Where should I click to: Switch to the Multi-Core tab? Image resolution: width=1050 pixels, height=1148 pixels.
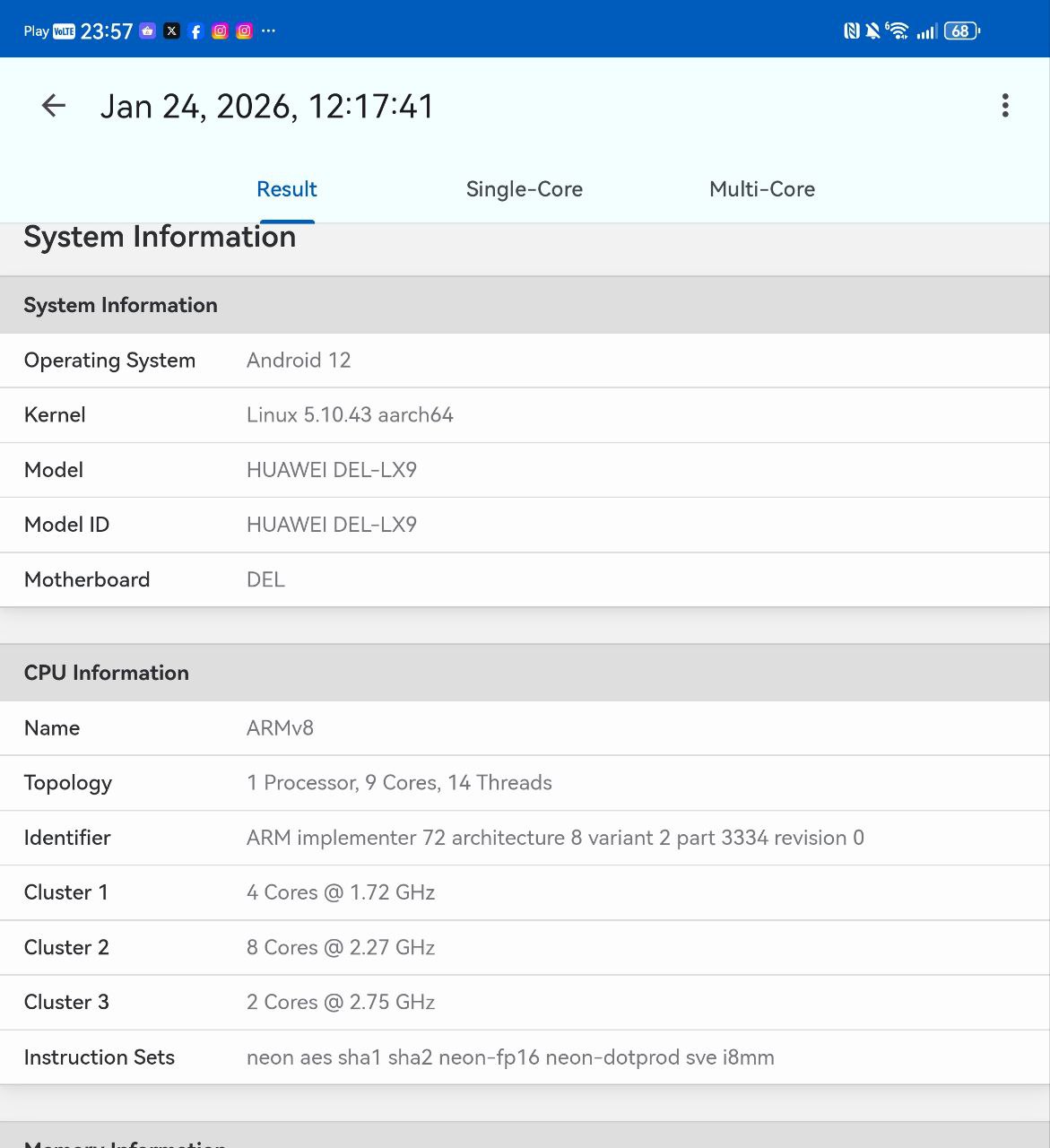point(761,189)
